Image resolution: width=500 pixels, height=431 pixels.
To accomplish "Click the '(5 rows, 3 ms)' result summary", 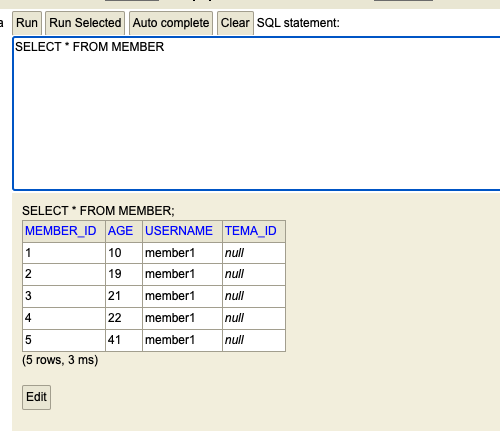I will pos(60,360).
